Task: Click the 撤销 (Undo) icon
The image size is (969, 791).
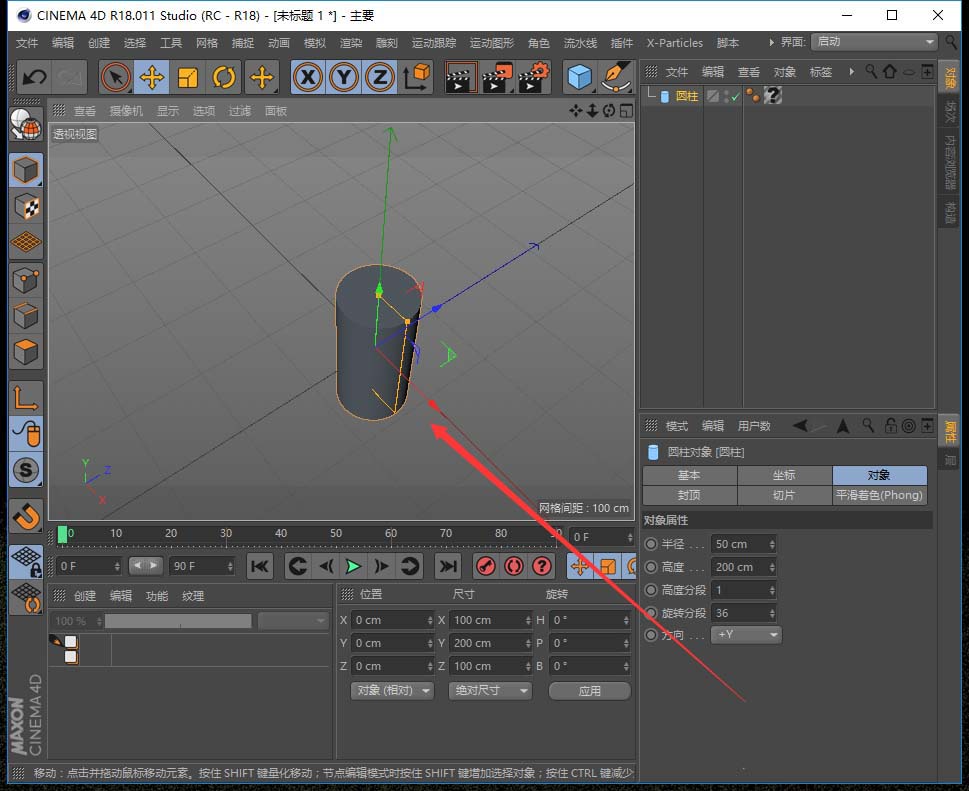Action: pyautogui.click(x=34, y=77)
